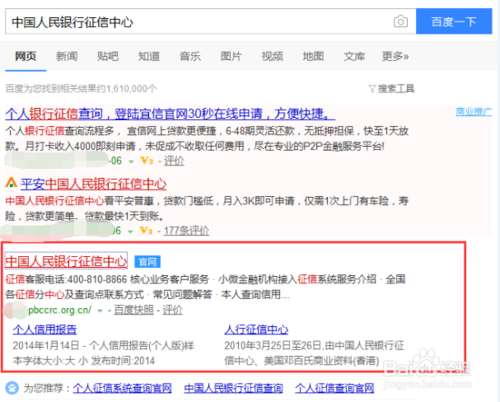Viewport: 500px width, 402px height.
Task: Click 评价 next to 百度快照
Action: tap(172, 310)
